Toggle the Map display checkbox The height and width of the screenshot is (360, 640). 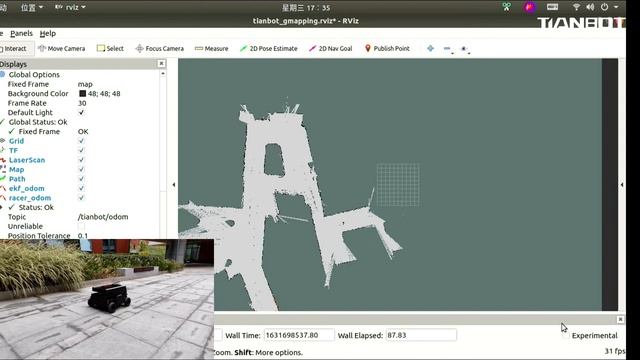tap(81, 169)
